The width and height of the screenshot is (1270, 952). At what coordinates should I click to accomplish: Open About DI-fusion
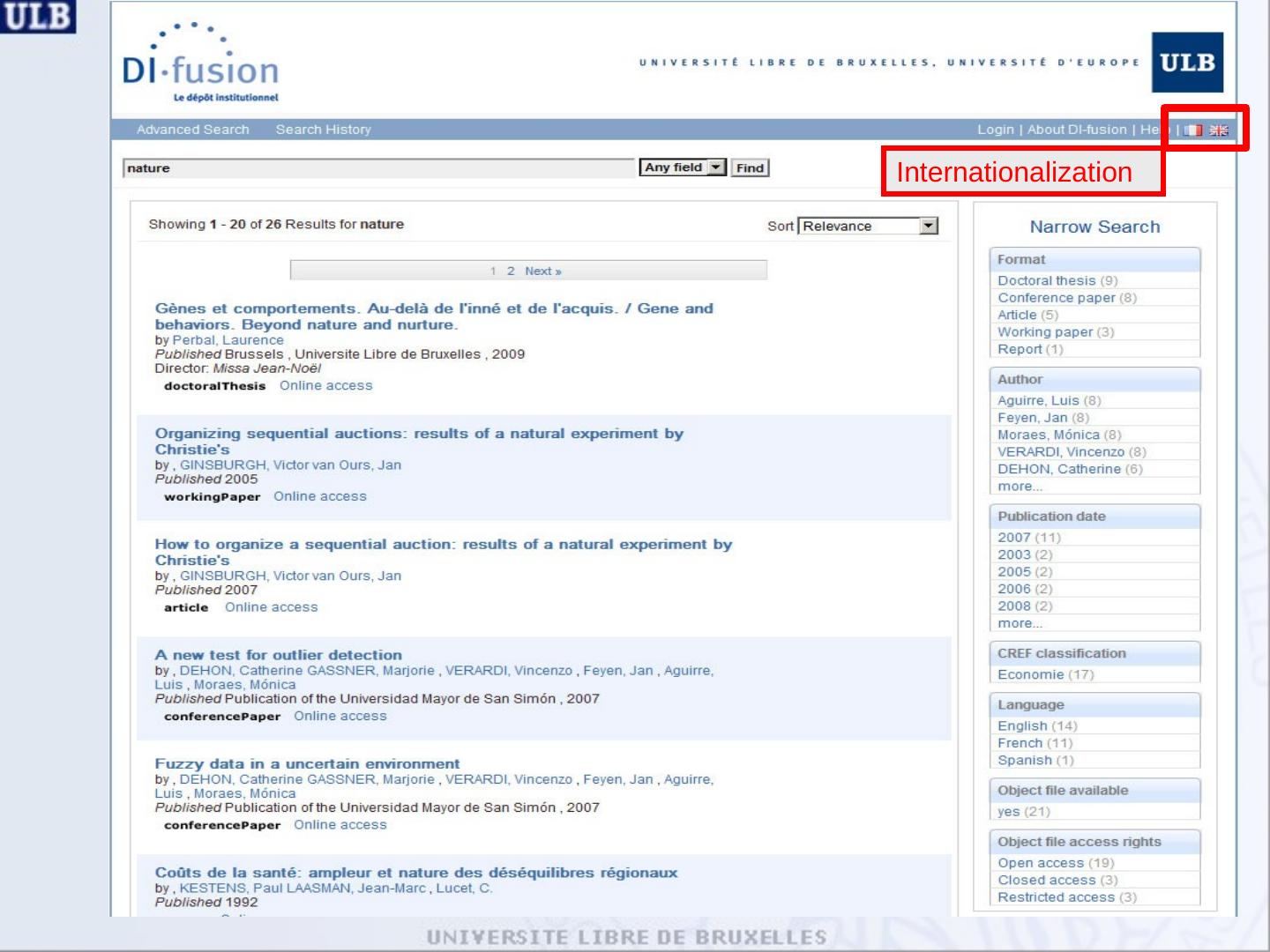click(x=1077, y=130)
